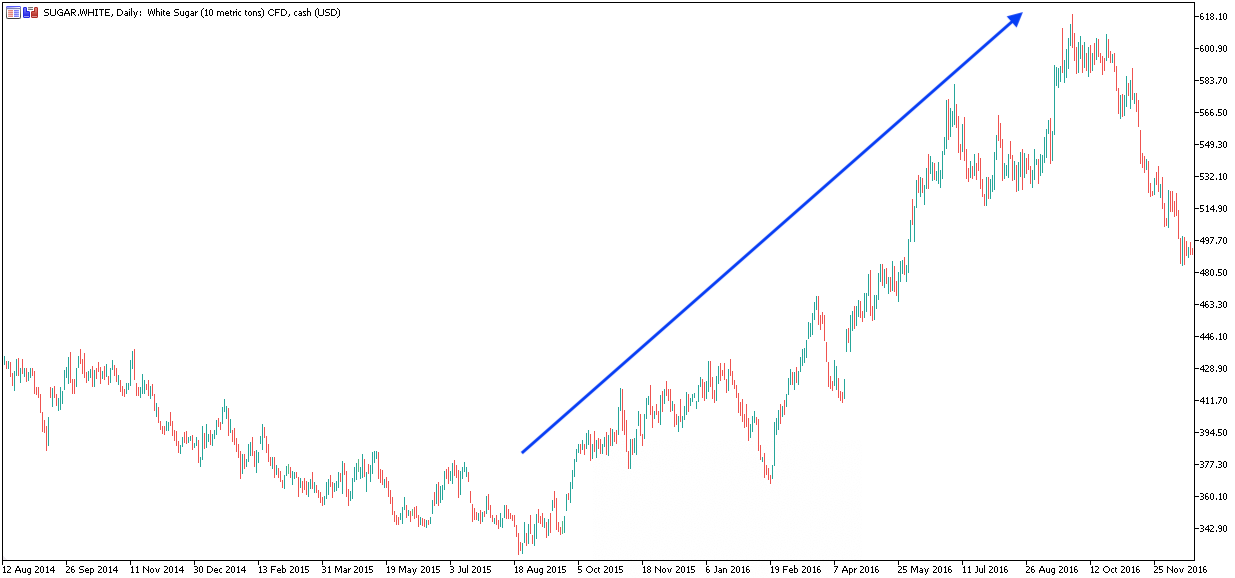
Task: Click the 549.30 price label
Action: click(x=1213, y=145)
